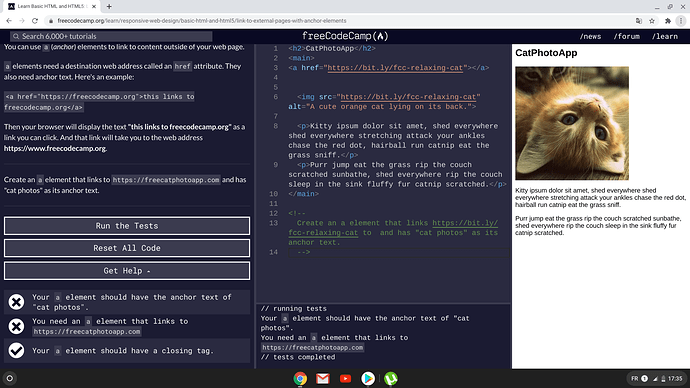Click the freecodecamp.org example code snippet
This screenshot has height=388, width=690.
pyautogui.click(x=99, y=102)
